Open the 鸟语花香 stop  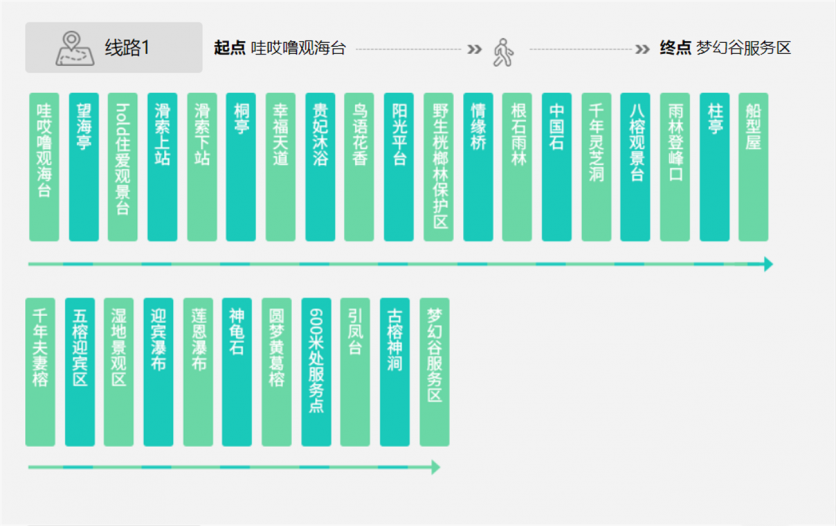359,167
